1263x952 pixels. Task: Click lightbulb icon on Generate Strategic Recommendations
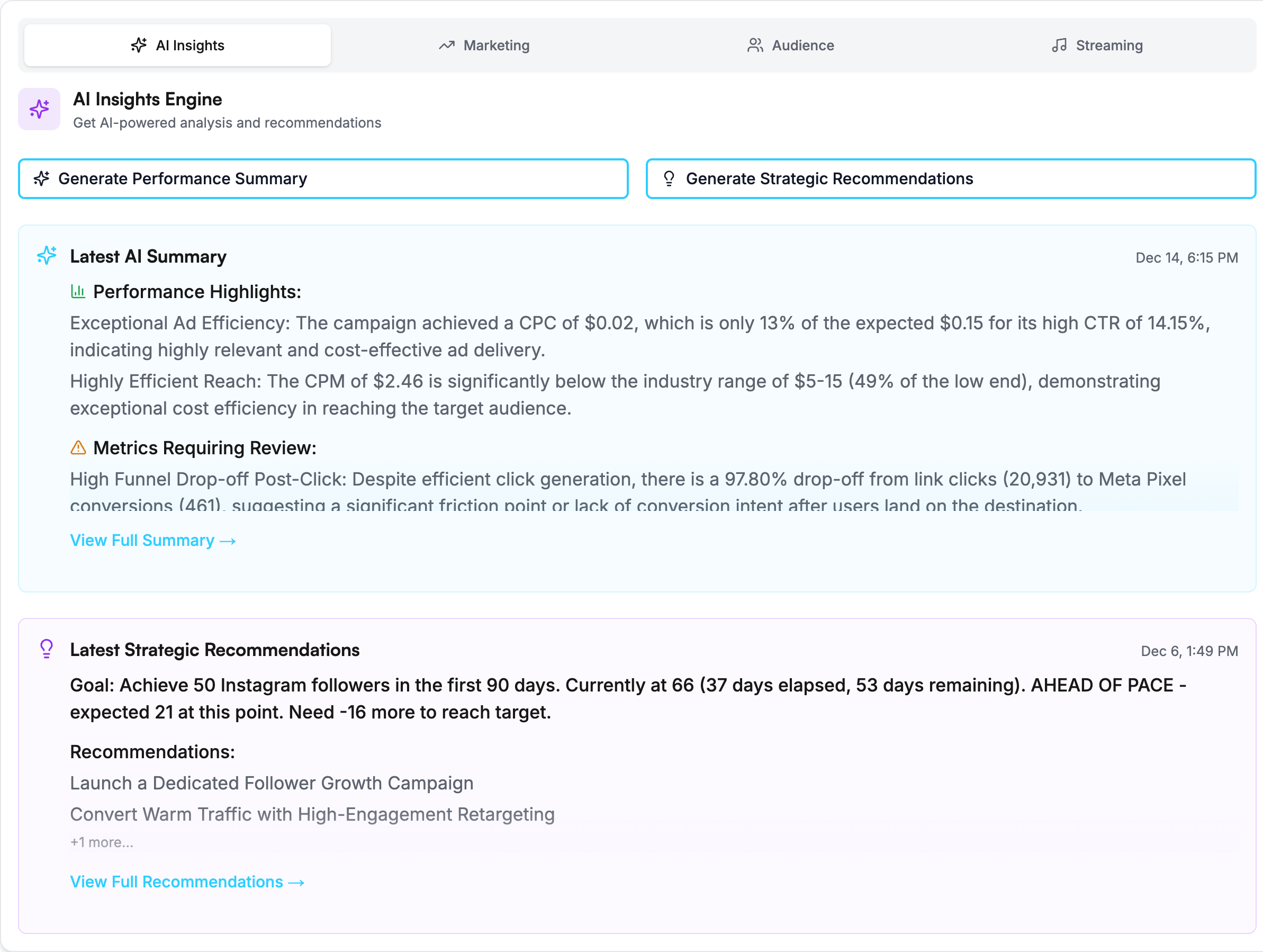(669, 179)
